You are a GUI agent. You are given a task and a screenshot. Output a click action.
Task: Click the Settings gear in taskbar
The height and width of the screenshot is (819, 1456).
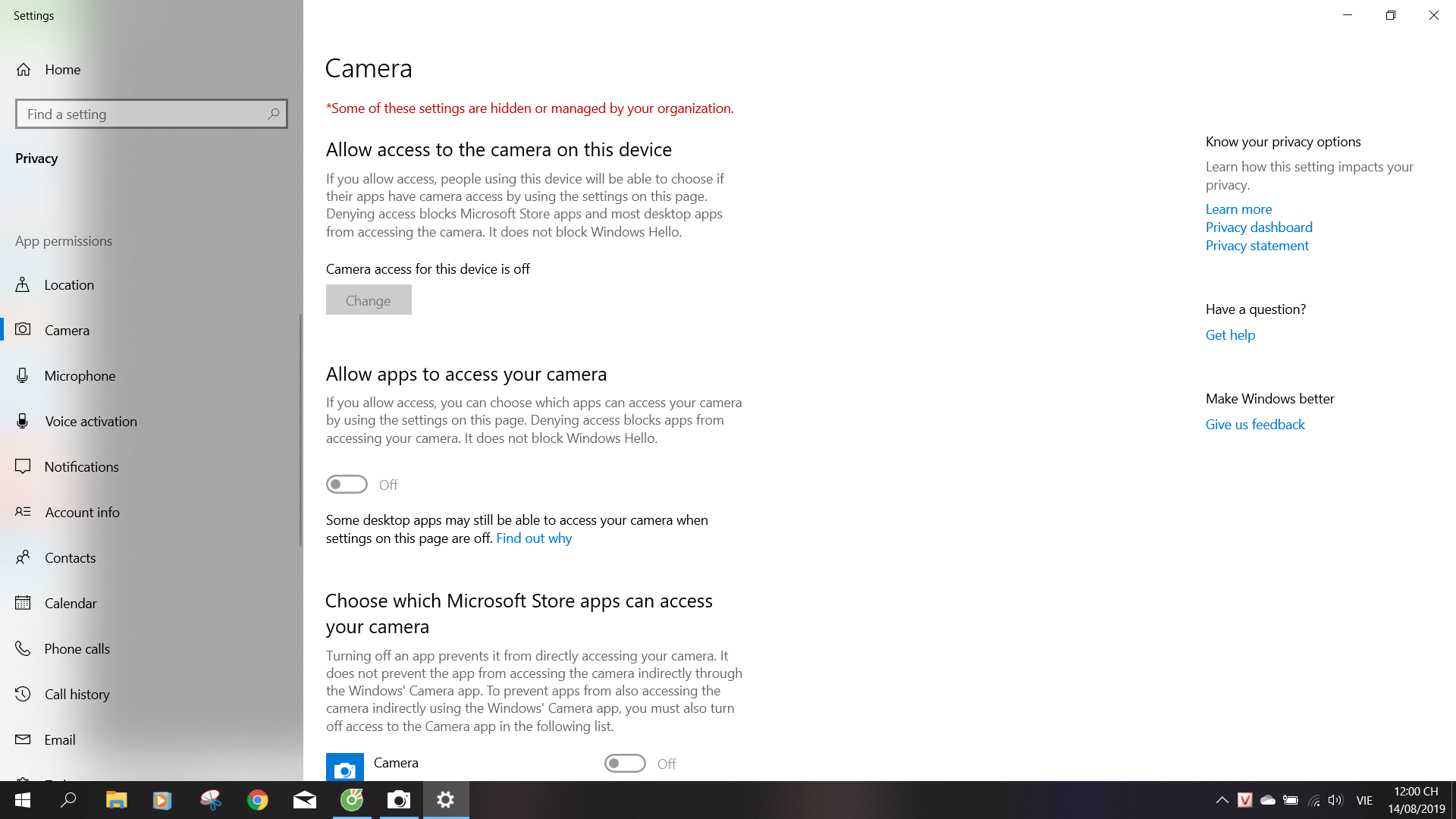click(445, 799)
